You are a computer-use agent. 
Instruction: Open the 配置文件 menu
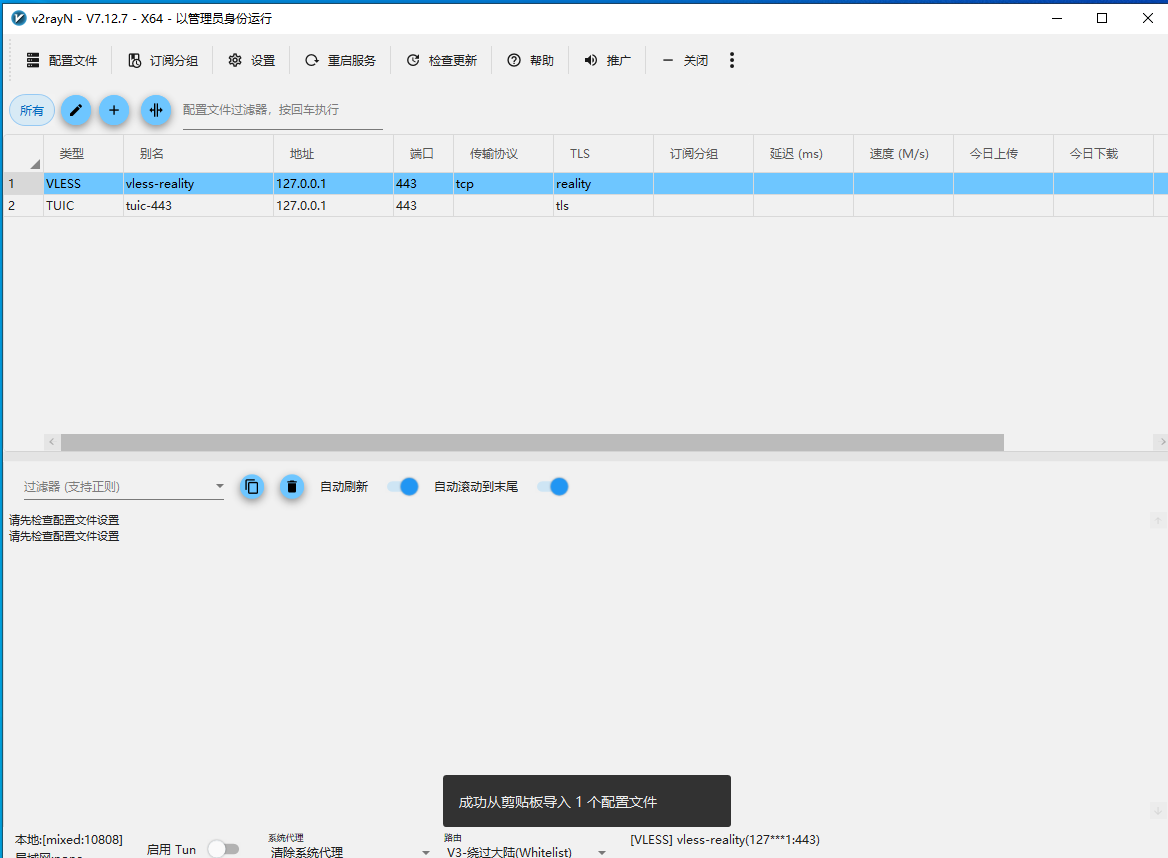(x=62, y=61)
